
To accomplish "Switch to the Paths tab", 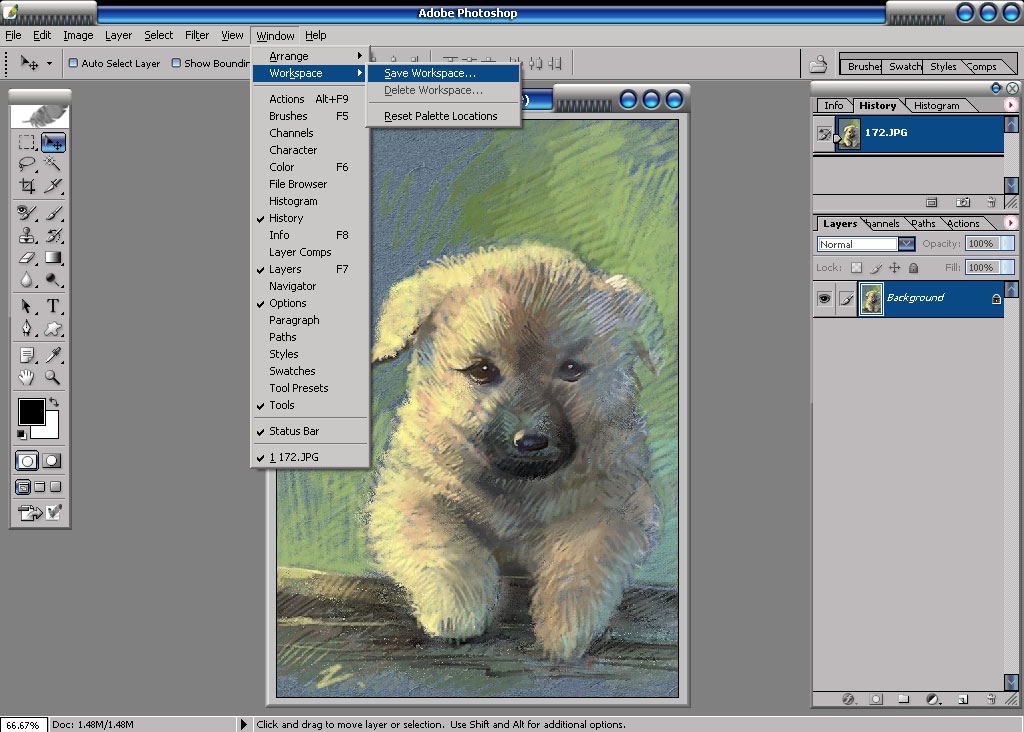I will pos(923,223).
